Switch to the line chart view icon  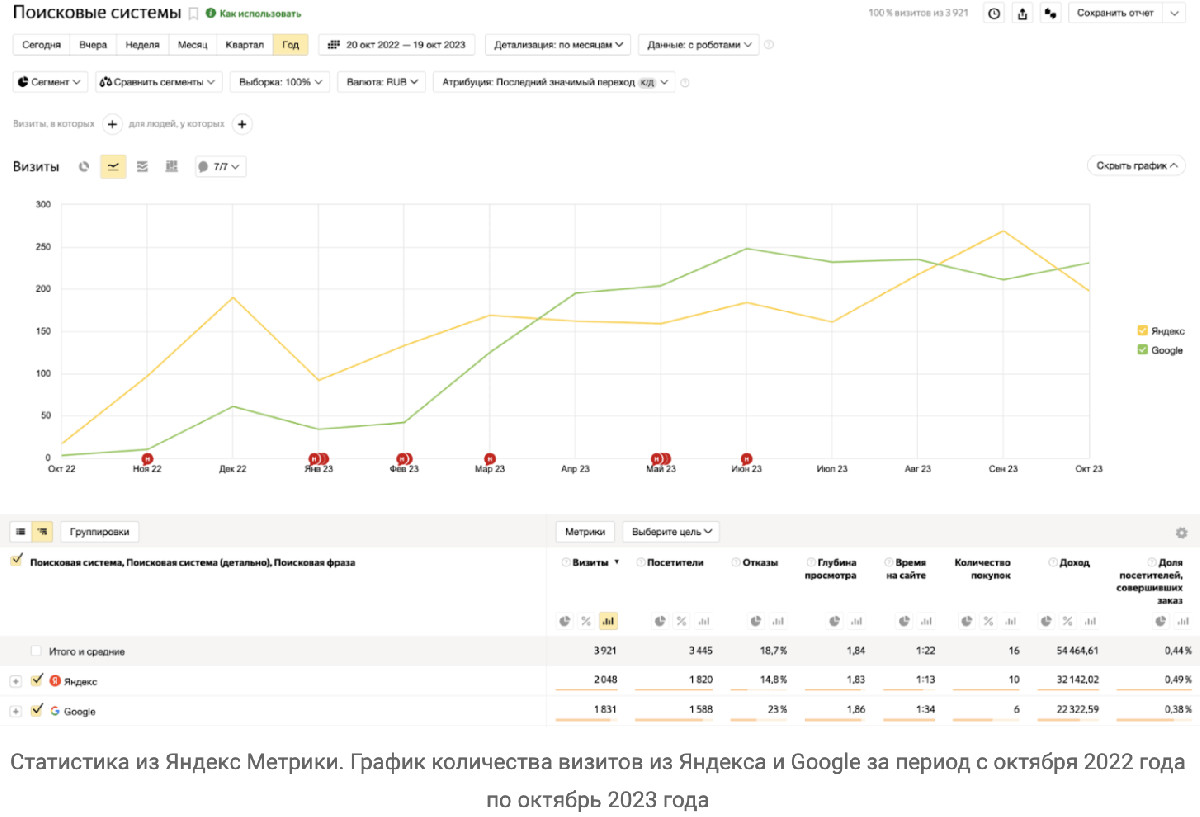113,167
